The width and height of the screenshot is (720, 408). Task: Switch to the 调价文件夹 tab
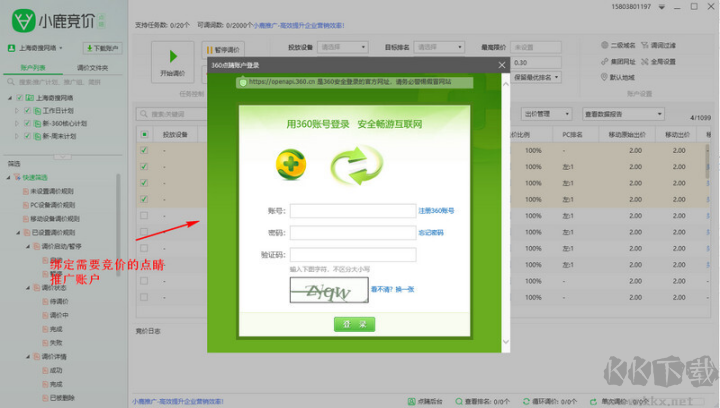pyautogui.click(x=93, y=67)
